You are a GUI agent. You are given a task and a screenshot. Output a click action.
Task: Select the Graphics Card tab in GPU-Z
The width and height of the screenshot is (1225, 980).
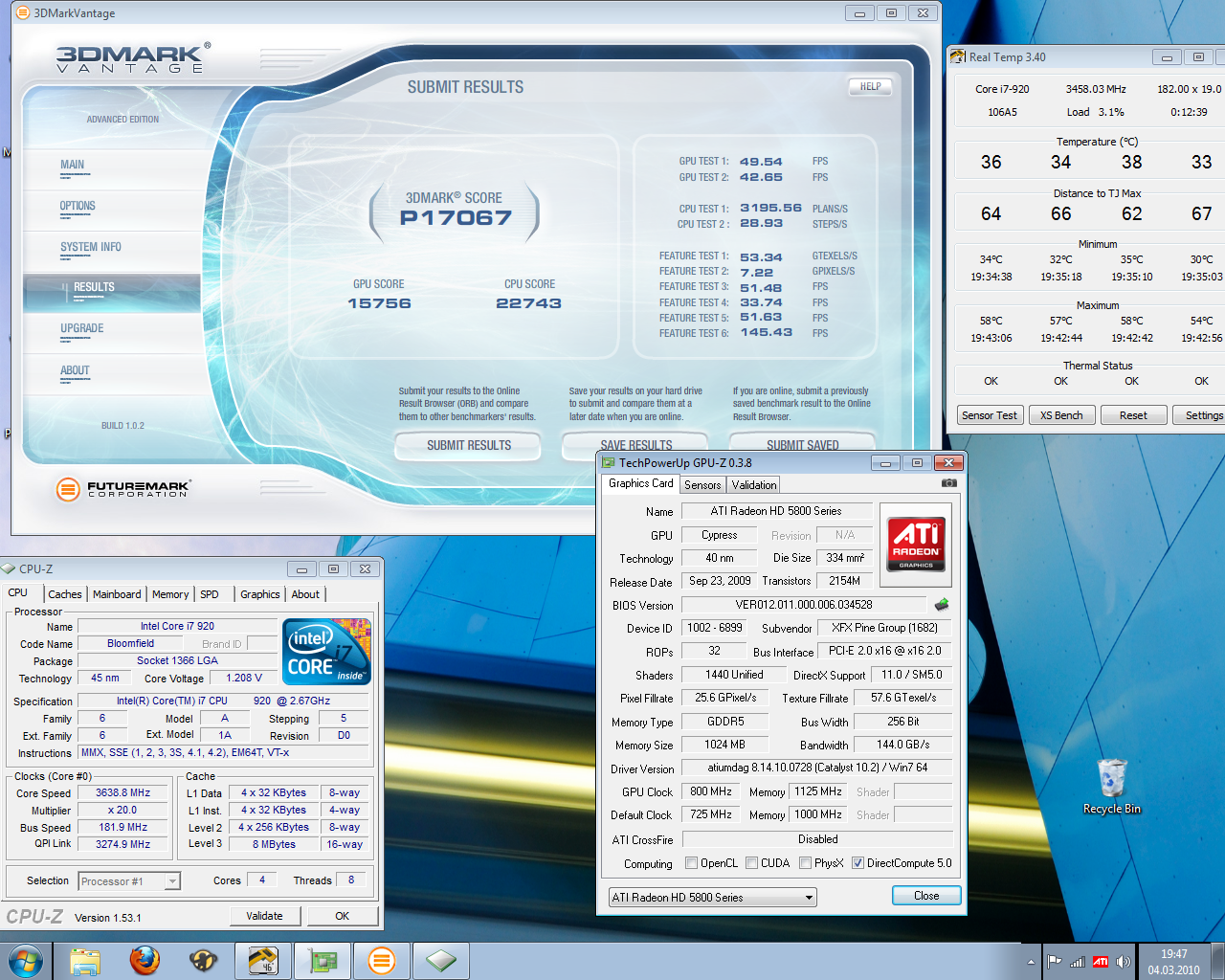pos(641,484)
